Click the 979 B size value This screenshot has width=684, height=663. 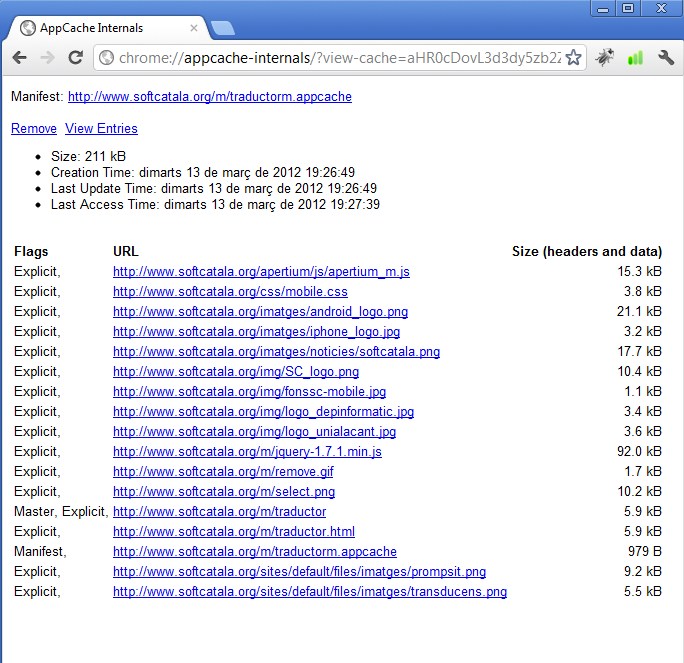[645, 552]
